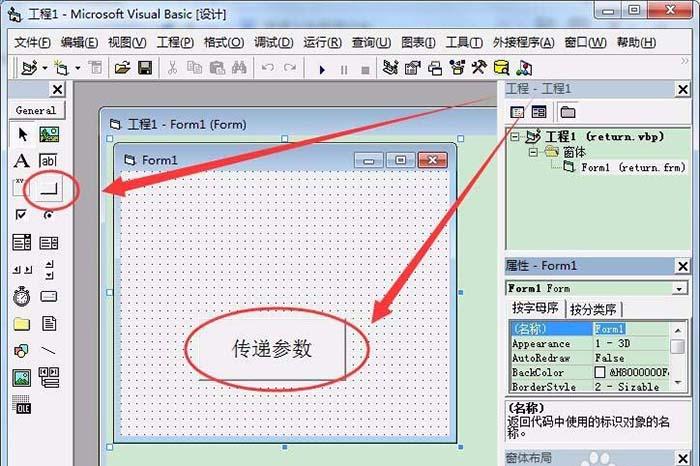Click the Start run toolbar button

click(322, 70)
